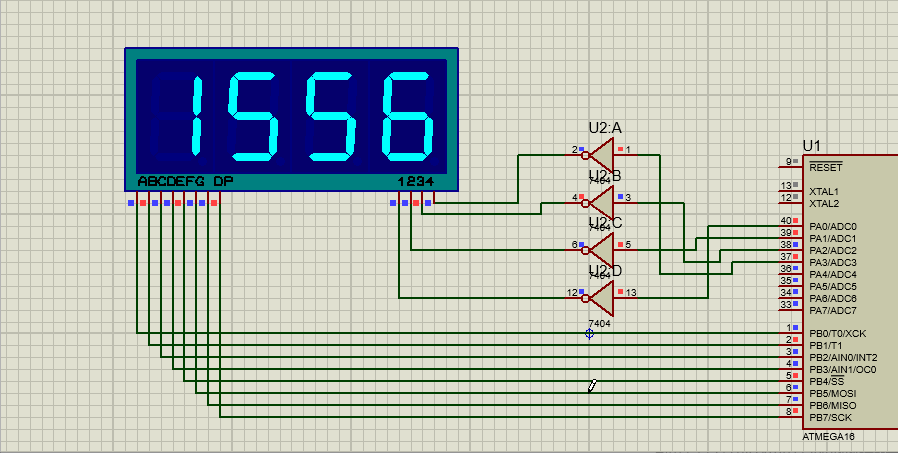This screenshot has height=453, width=898.
Task: Click the PA3/ADC3 pin label
Action: coord(833,263)
